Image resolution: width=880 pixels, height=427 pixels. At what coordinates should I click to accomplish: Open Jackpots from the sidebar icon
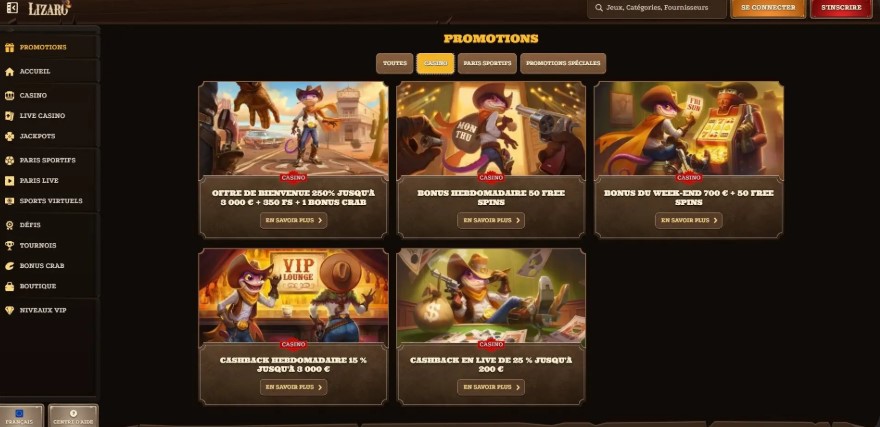[10, 136]
